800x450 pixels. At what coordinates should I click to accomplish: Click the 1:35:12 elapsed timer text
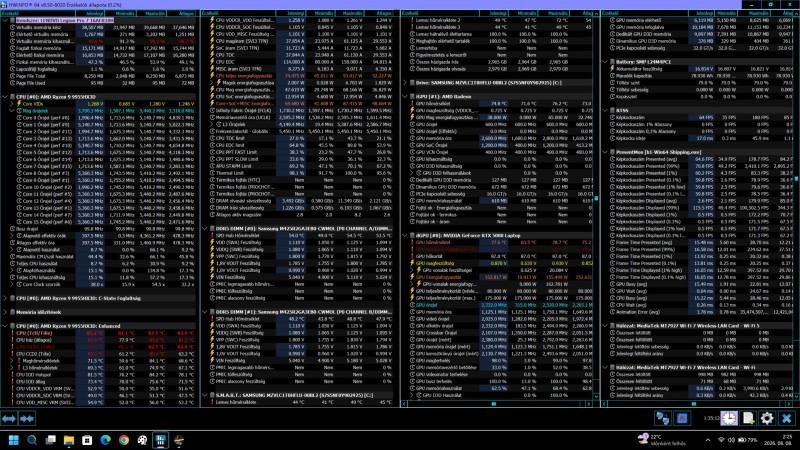pyautogui.click(x=711, y=418)
